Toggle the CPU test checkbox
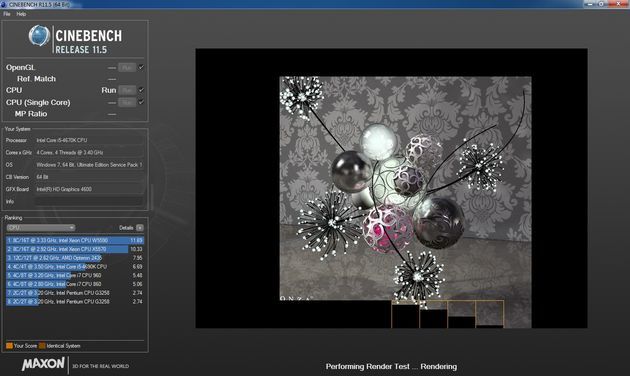This screenshot has width=630, height=376. pyautogui.click(x=141, y=90)
